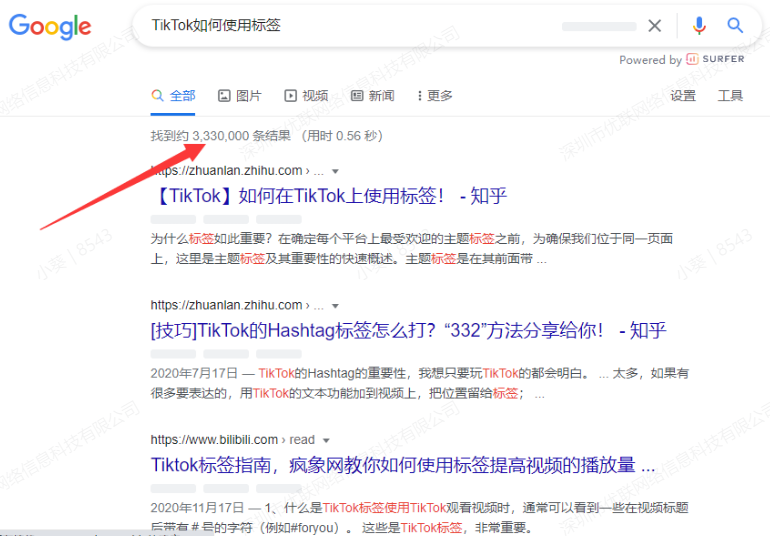Expand dropdown arrow beside first zhihu URL
Viewport: 770px width, 536px height.
click(x=335, y=171)
